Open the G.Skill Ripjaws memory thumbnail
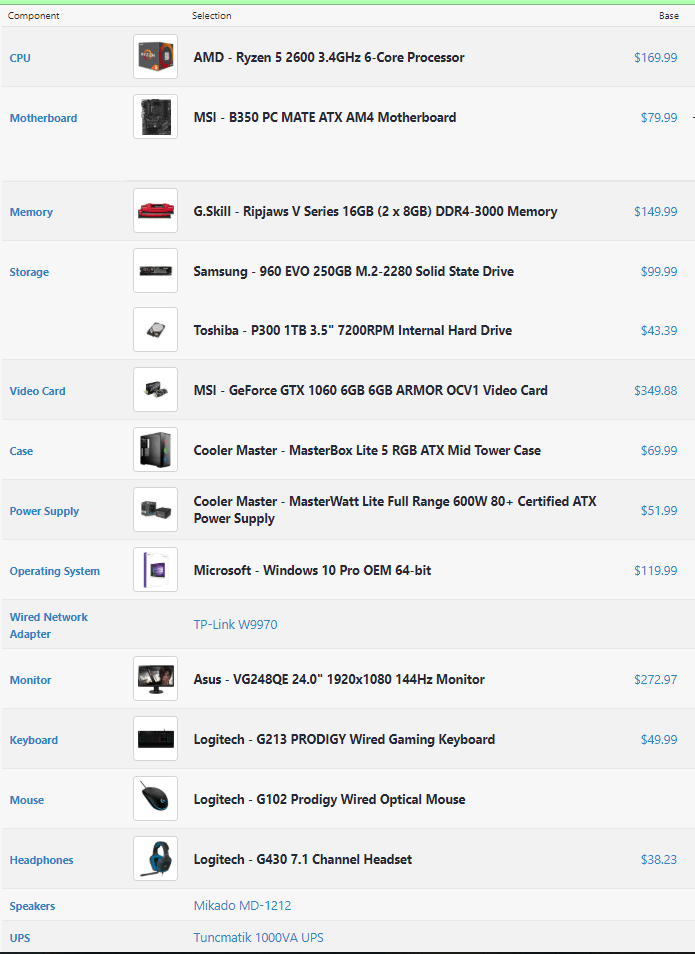 [x=156, y=211]
